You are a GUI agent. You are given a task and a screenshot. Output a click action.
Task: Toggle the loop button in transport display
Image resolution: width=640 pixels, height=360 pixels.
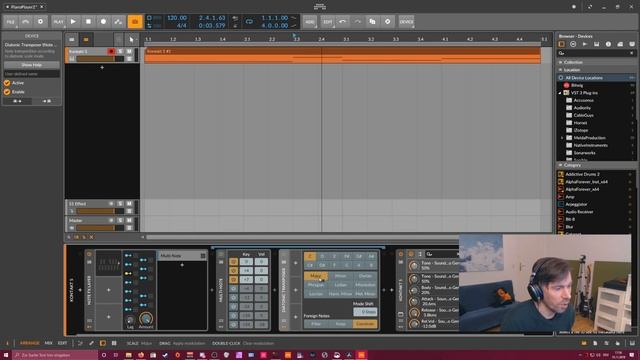click(x=249, y=22)
